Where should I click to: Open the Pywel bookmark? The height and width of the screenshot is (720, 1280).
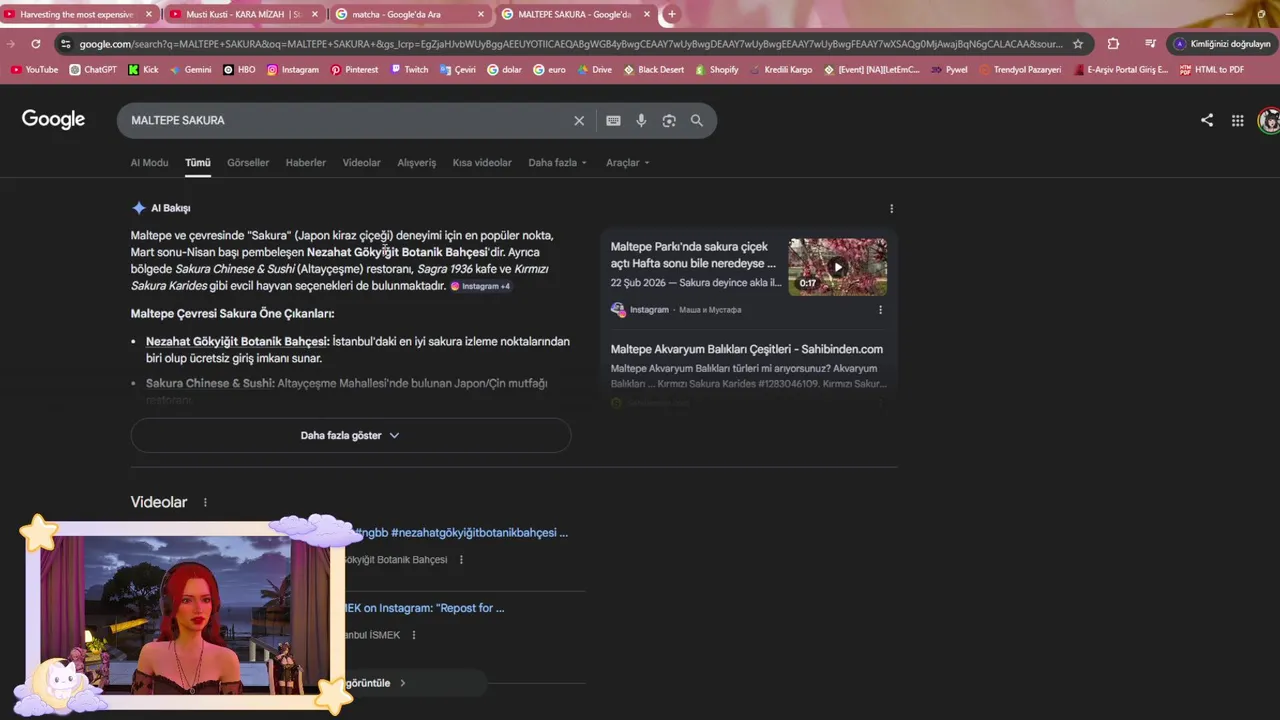949,70
